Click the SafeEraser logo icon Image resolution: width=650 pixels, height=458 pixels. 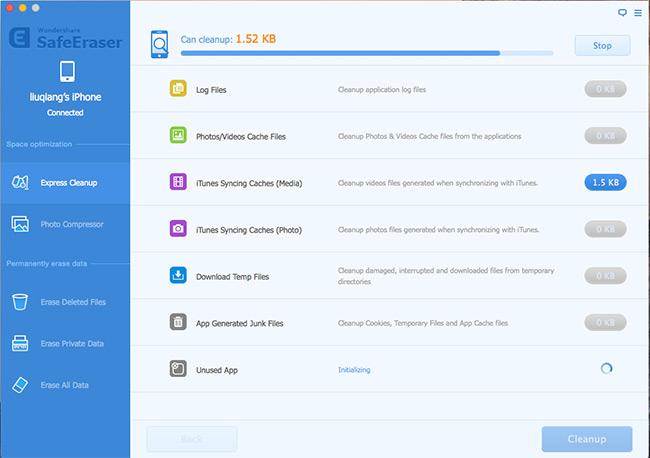tap(19, 38)
